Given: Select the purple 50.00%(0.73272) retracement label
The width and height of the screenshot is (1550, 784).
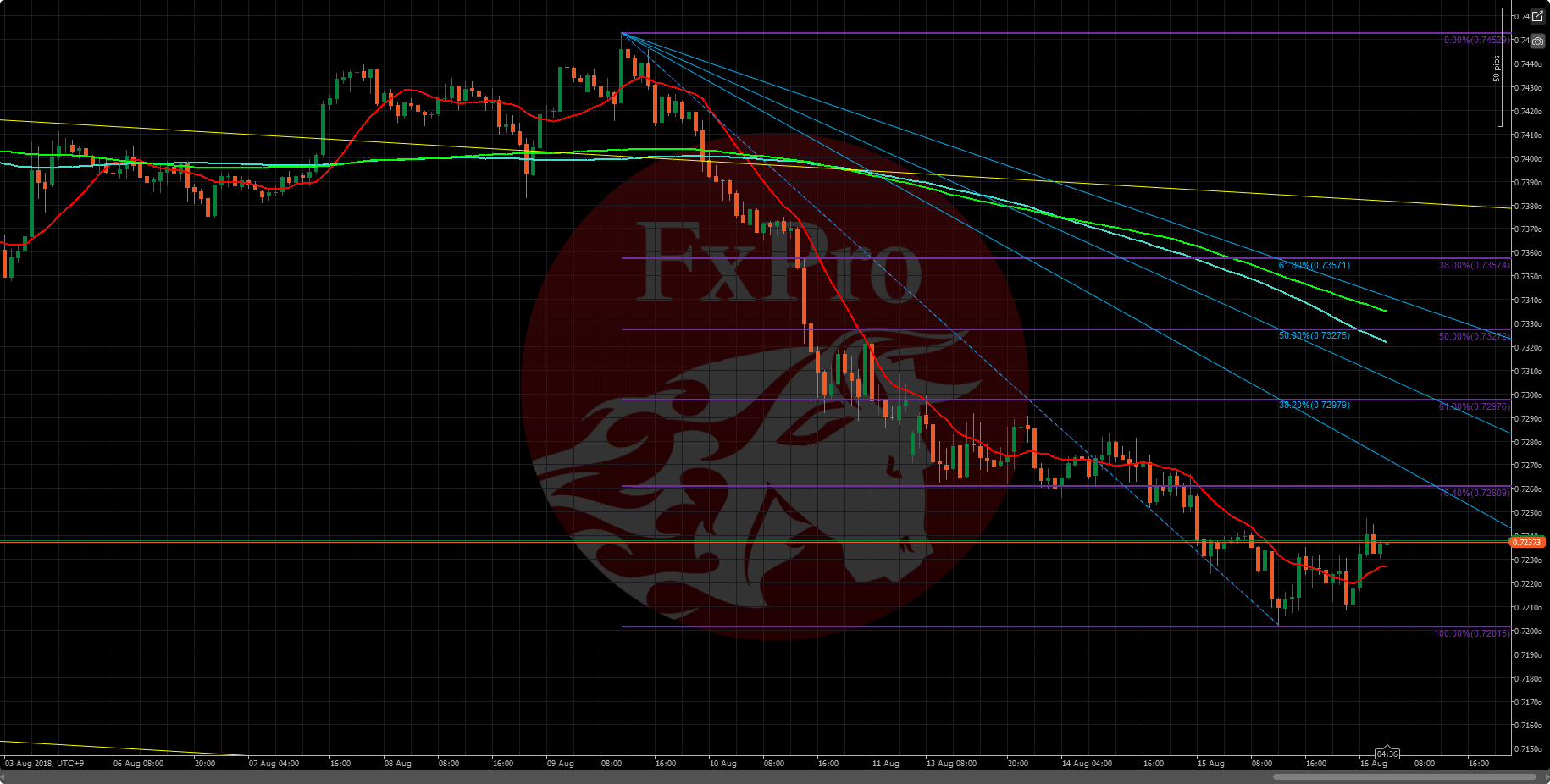Looking at the screenshot, I should tap(1474, 336).
